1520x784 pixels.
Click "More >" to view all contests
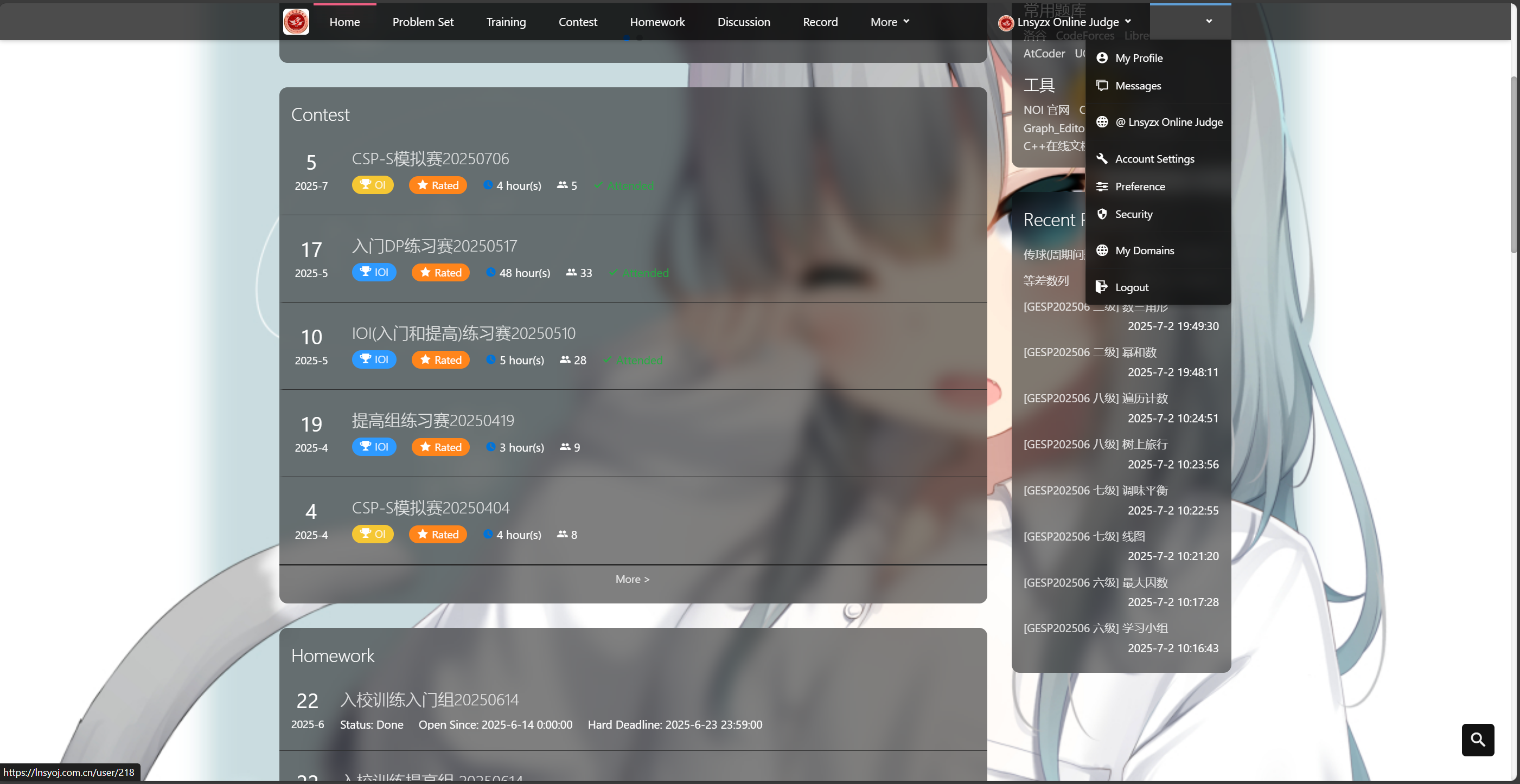click(632, 579)
